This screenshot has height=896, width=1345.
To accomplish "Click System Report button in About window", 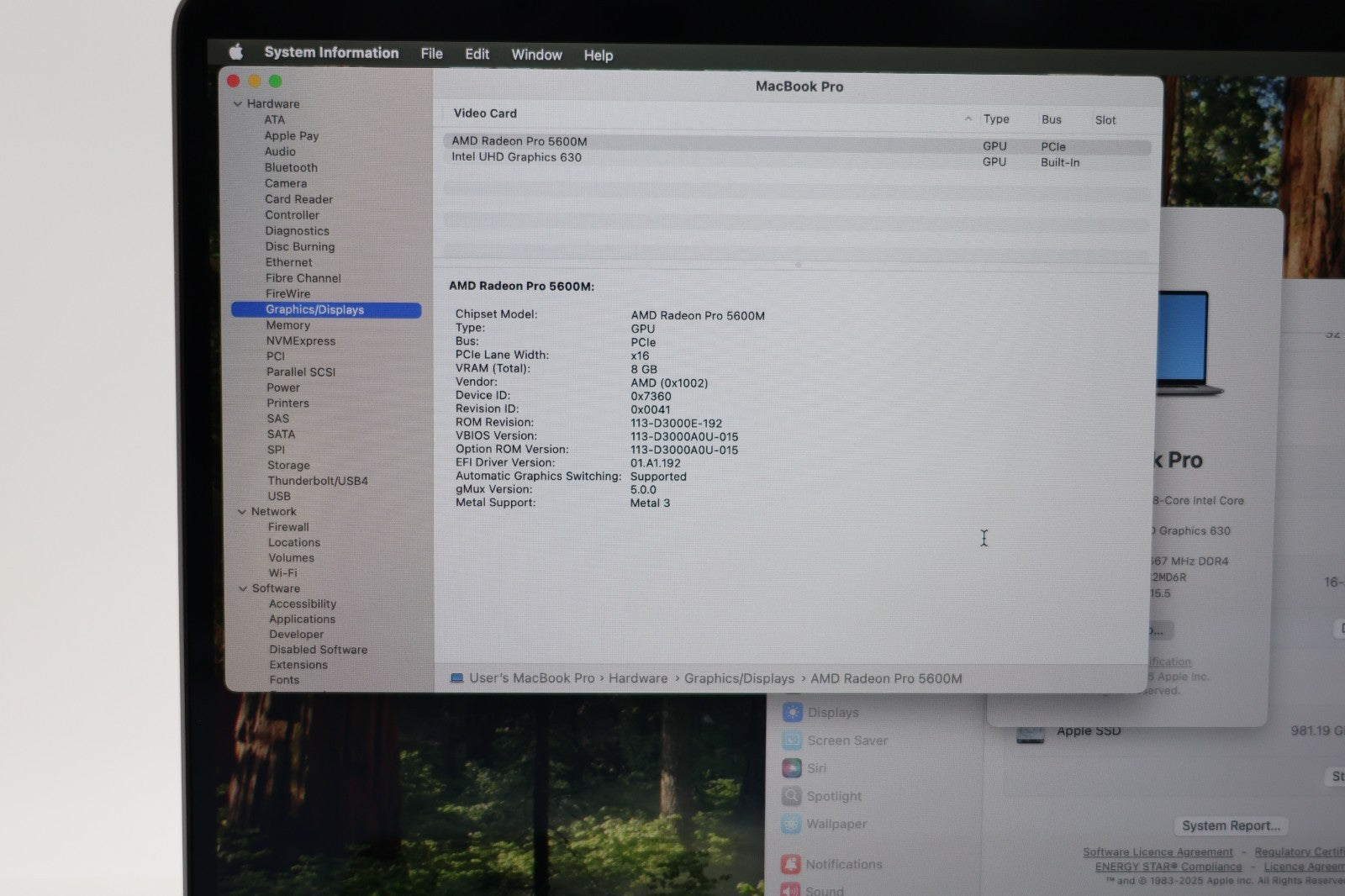I will (1231, 826).
